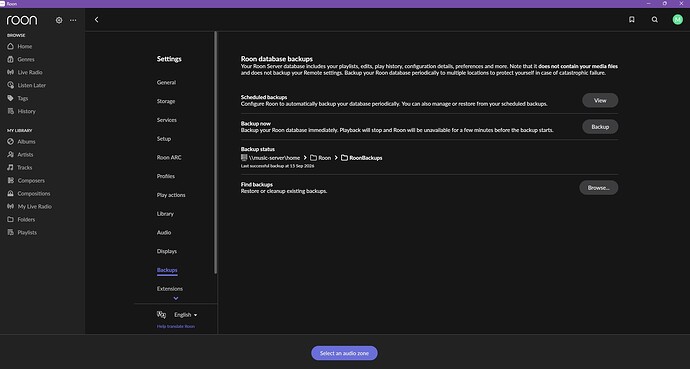
Task: Click the Tracks note icon
Action: tap(11, 168)
